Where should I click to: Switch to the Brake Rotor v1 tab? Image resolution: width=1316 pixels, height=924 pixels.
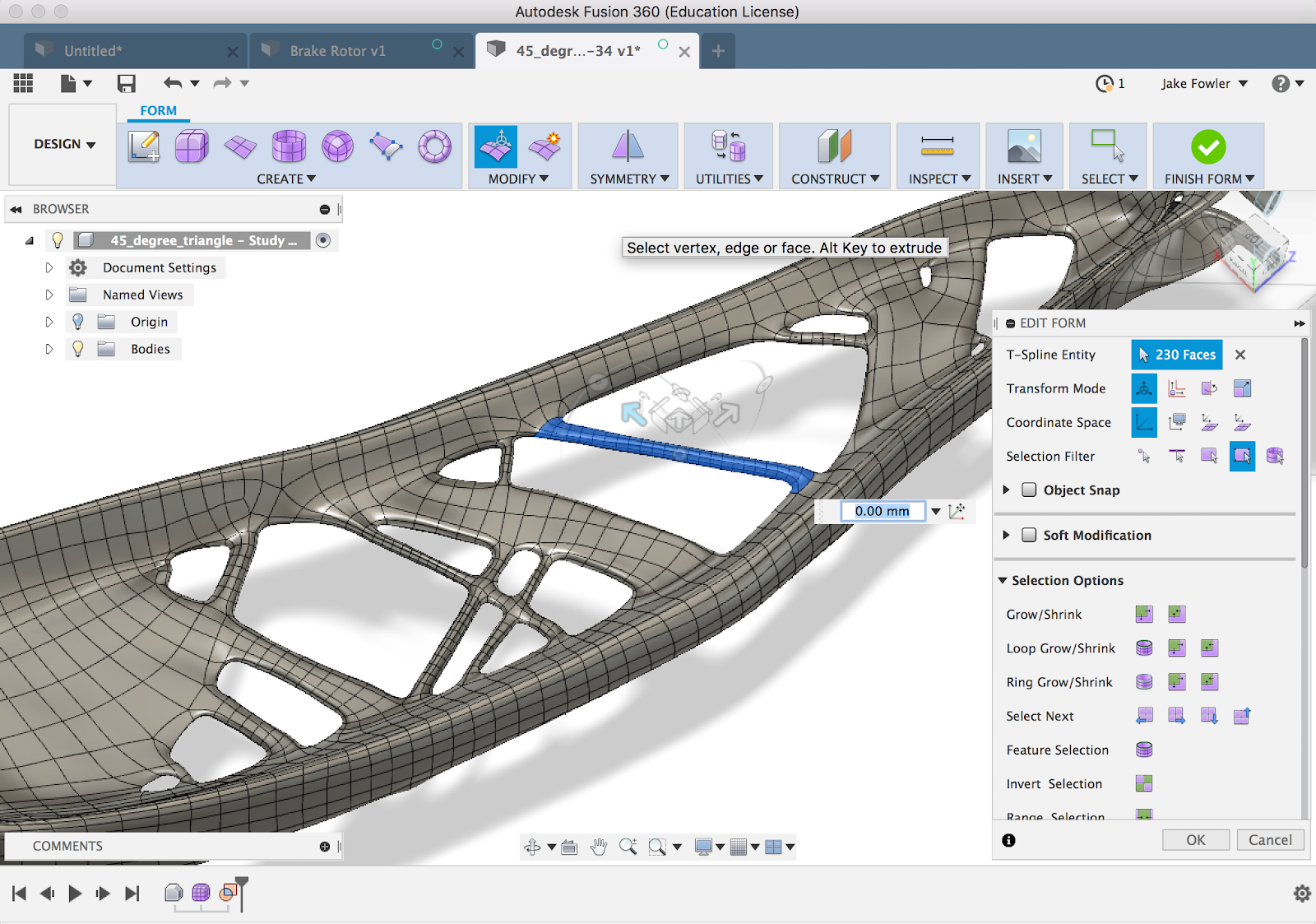(337, 51)
